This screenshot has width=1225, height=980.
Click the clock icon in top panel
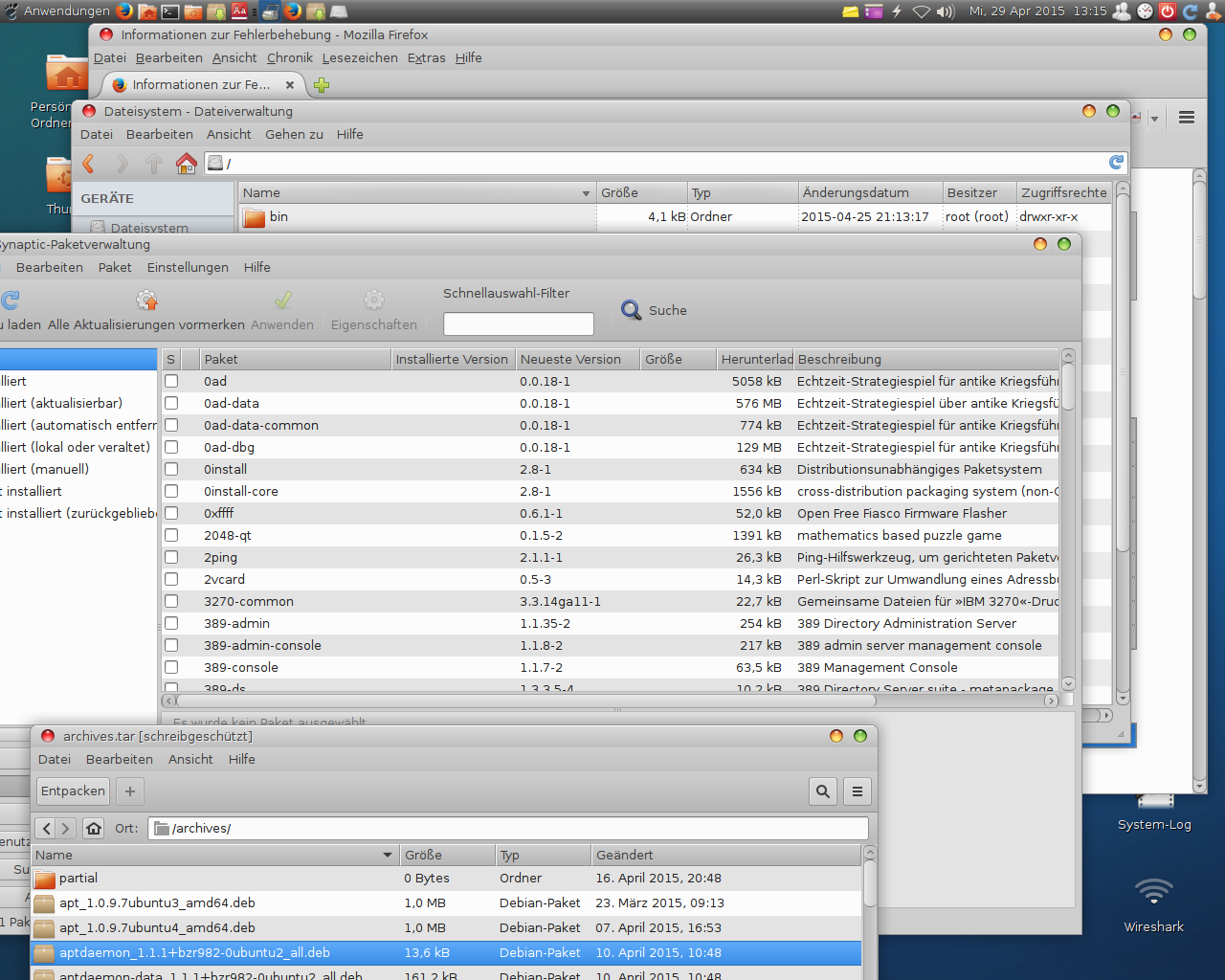pos(1146,11)
